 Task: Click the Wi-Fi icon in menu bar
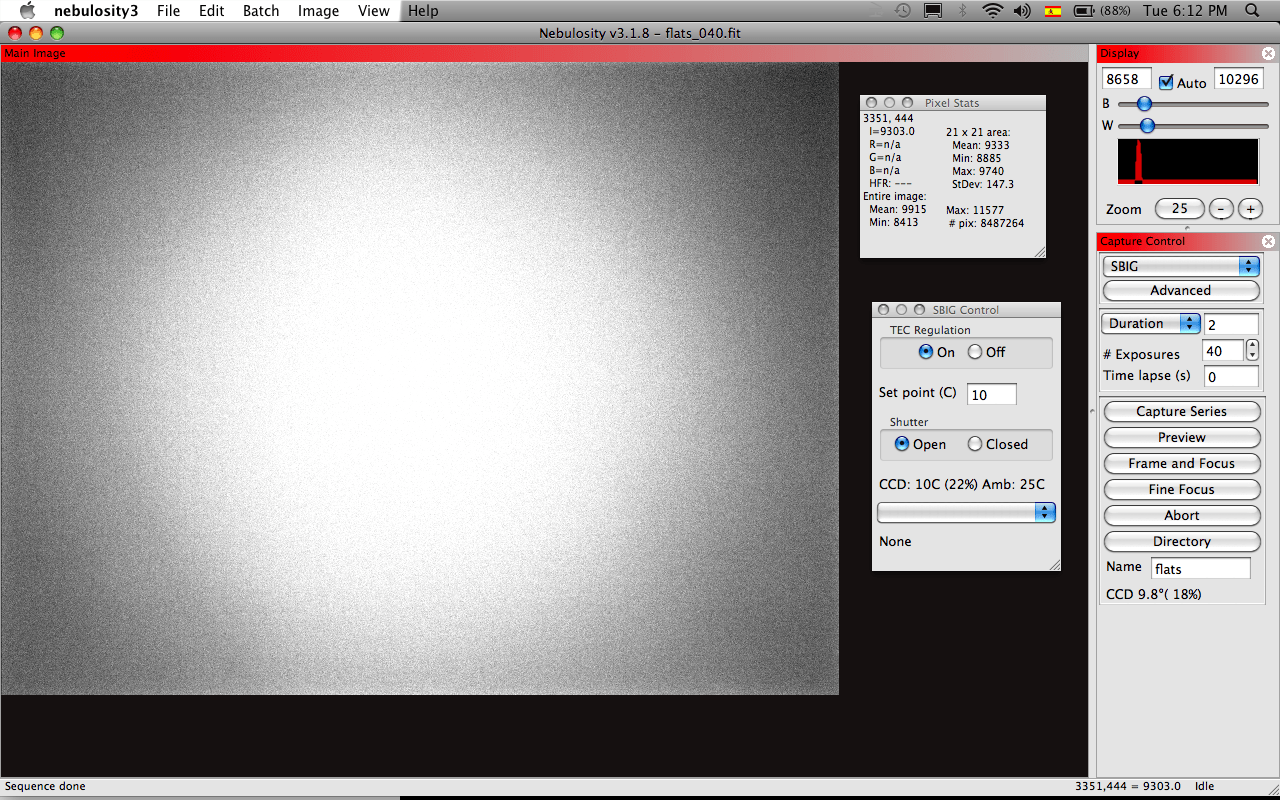[992, 11]
